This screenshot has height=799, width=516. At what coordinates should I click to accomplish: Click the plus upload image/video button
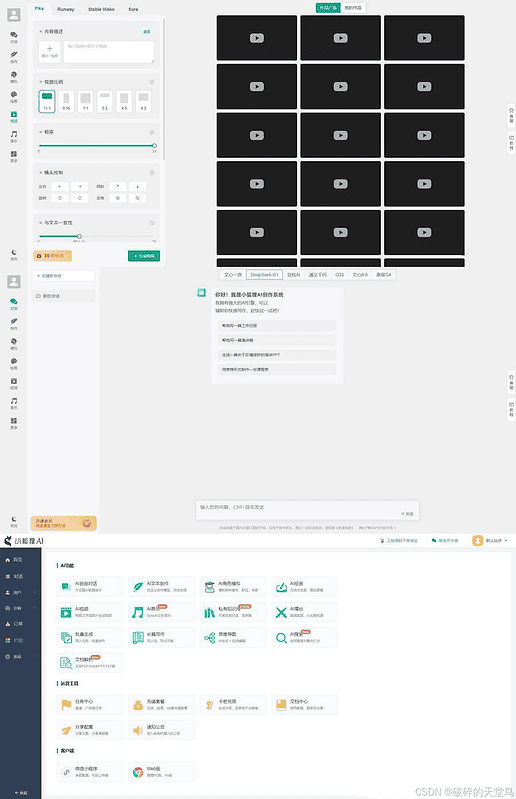(x=49, y=51)
